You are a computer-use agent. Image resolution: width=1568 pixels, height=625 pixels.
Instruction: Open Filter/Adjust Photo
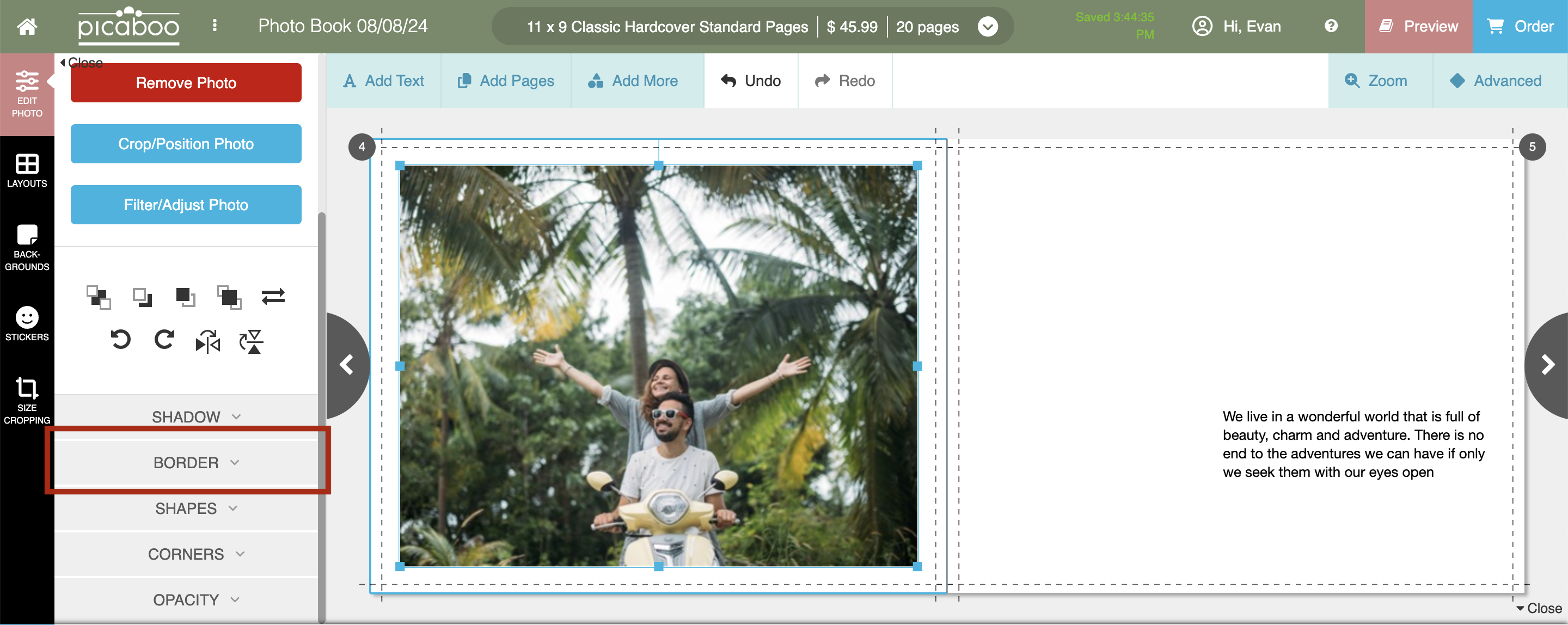[186, 205]
